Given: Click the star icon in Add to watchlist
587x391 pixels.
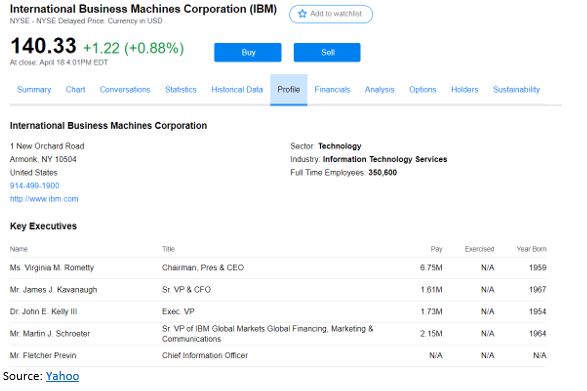Looking at the screenshot, I should tap(302, 14).
